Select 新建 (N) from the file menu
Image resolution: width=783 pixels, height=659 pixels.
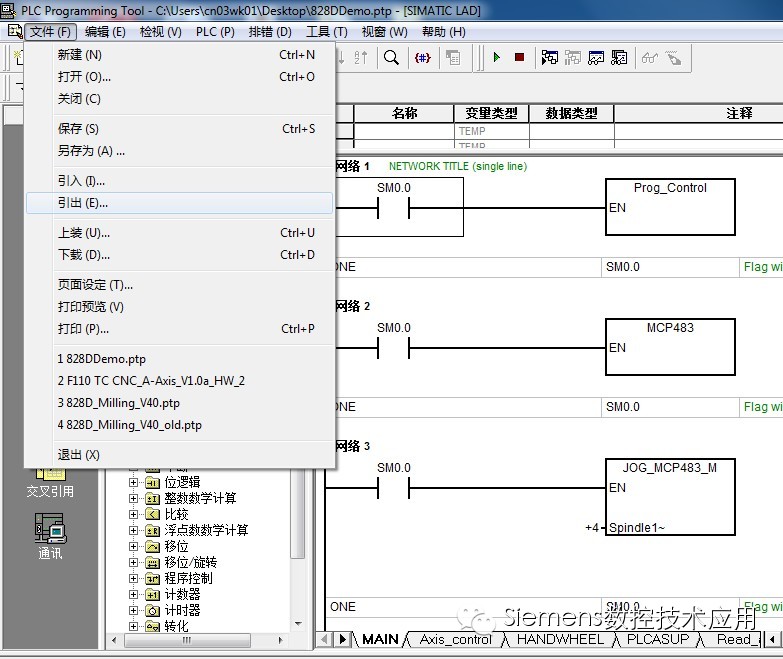pyautogui.click(x=180, y=55)
